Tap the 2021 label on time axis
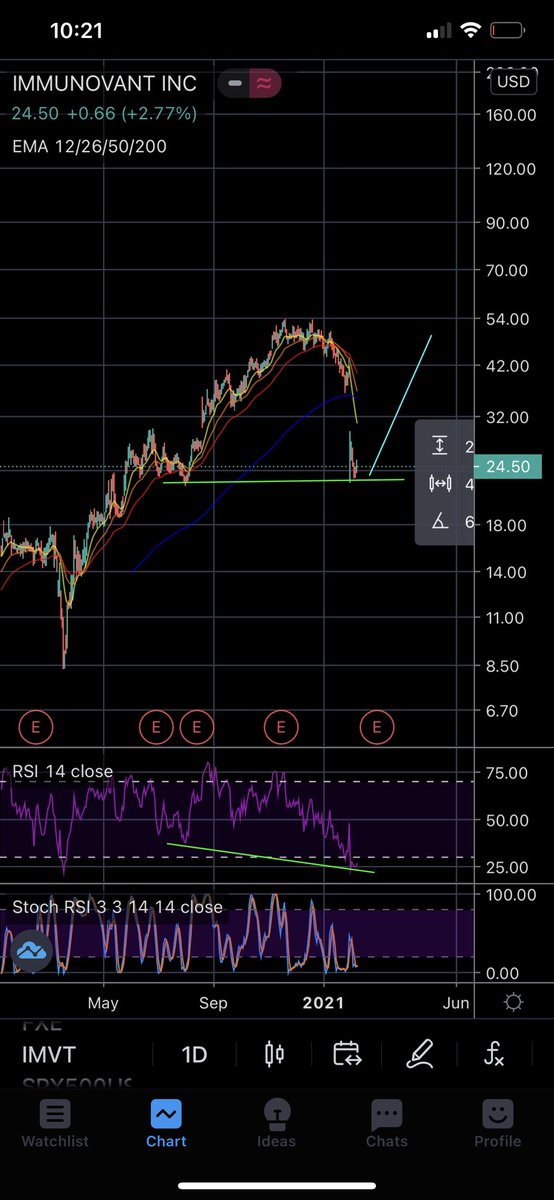This screenshot has height=1200, width=554. click(324, 1002)
